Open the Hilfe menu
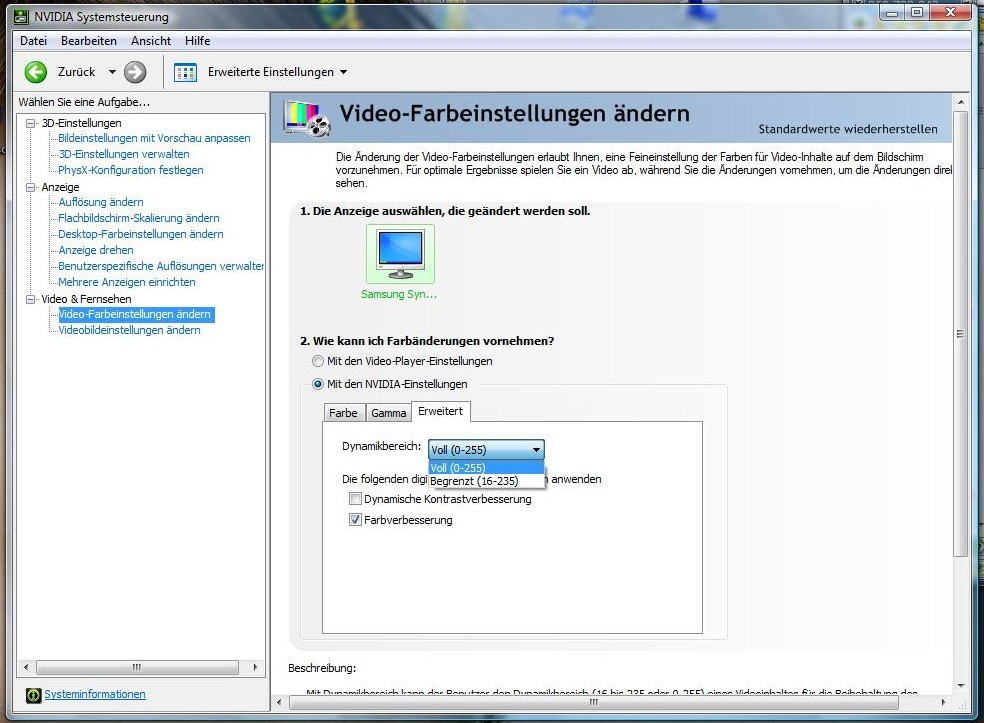This screenshot has height=723, width=984. point(197,41)
